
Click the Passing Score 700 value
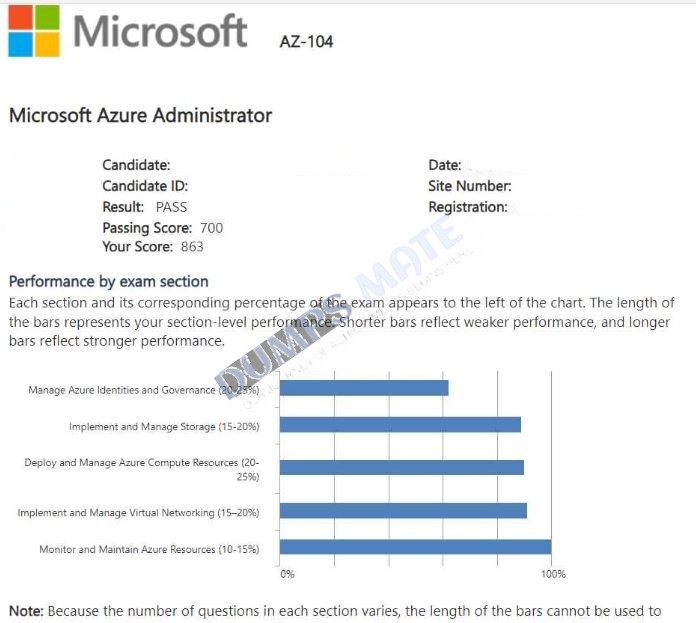(211, 228)
